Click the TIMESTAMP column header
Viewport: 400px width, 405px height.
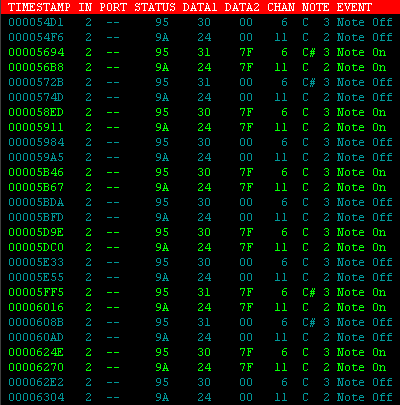tap(39, 7)
